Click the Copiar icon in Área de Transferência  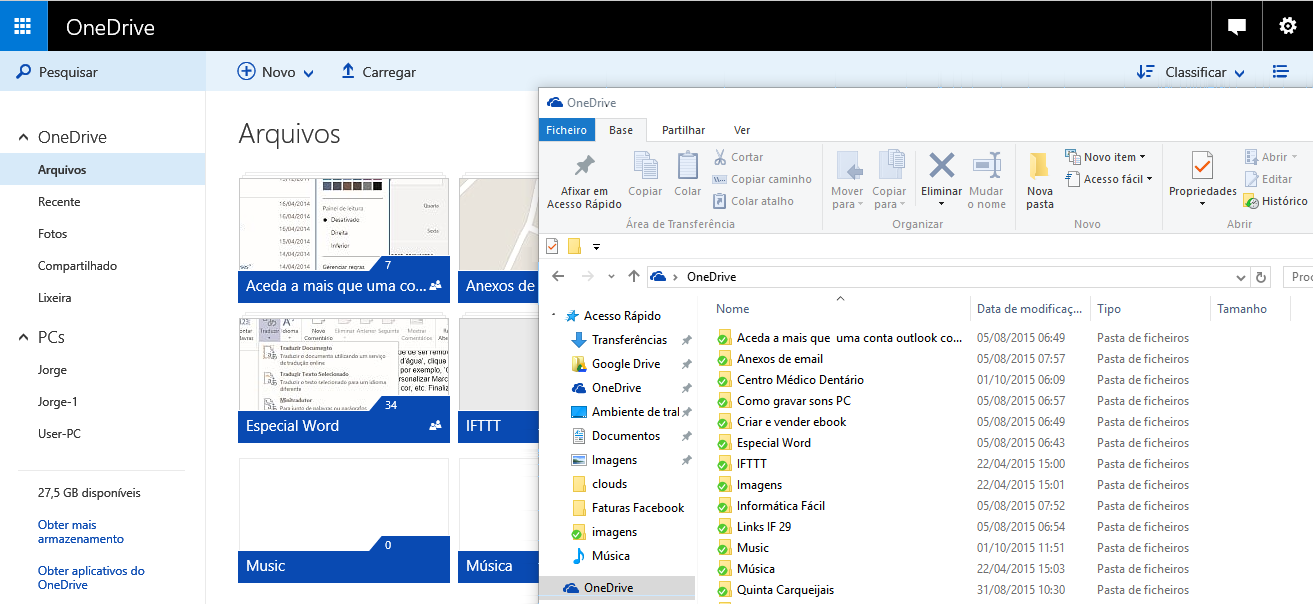[645, 165]
